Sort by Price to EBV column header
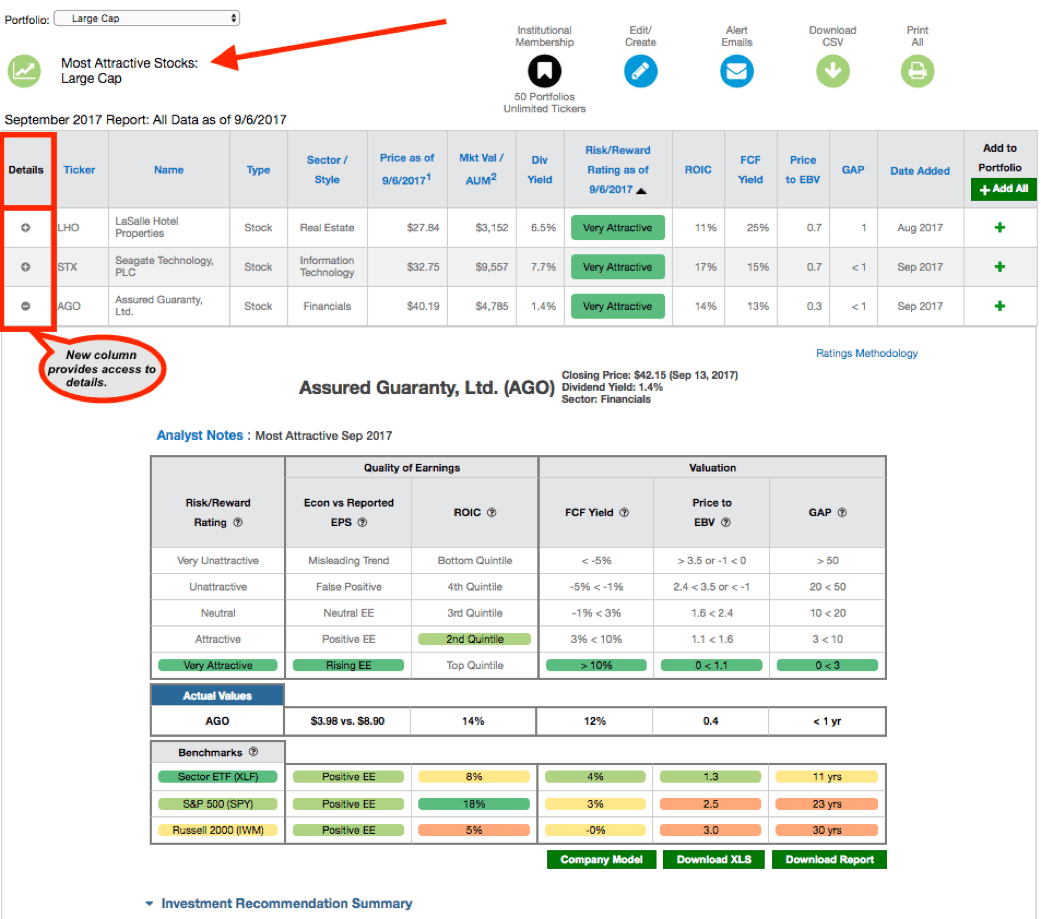Viewport: 1041px width, 919px height. click(803, 170)
